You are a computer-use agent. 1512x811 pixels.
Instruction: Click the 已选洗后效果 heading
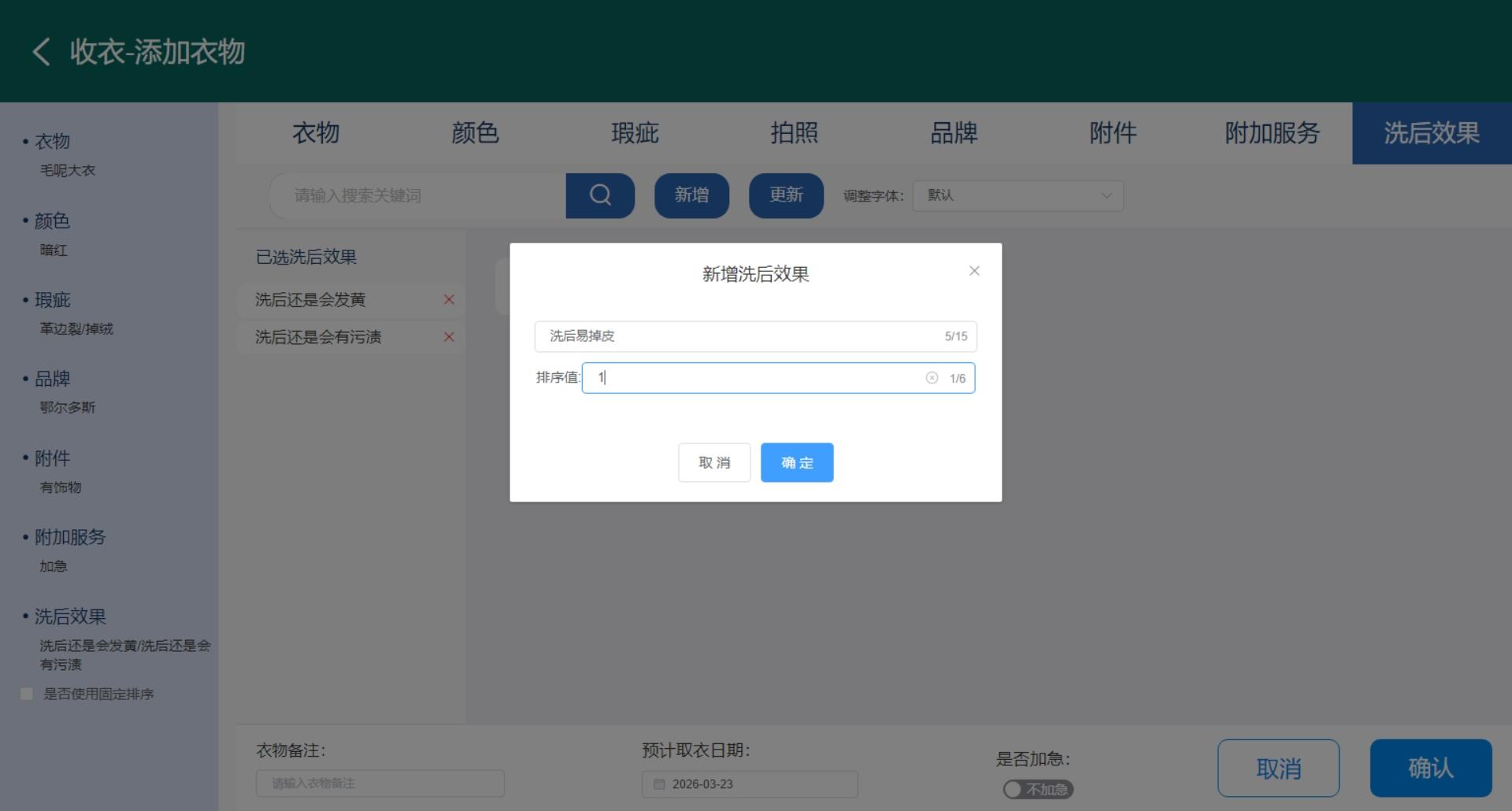click(306, 257)
